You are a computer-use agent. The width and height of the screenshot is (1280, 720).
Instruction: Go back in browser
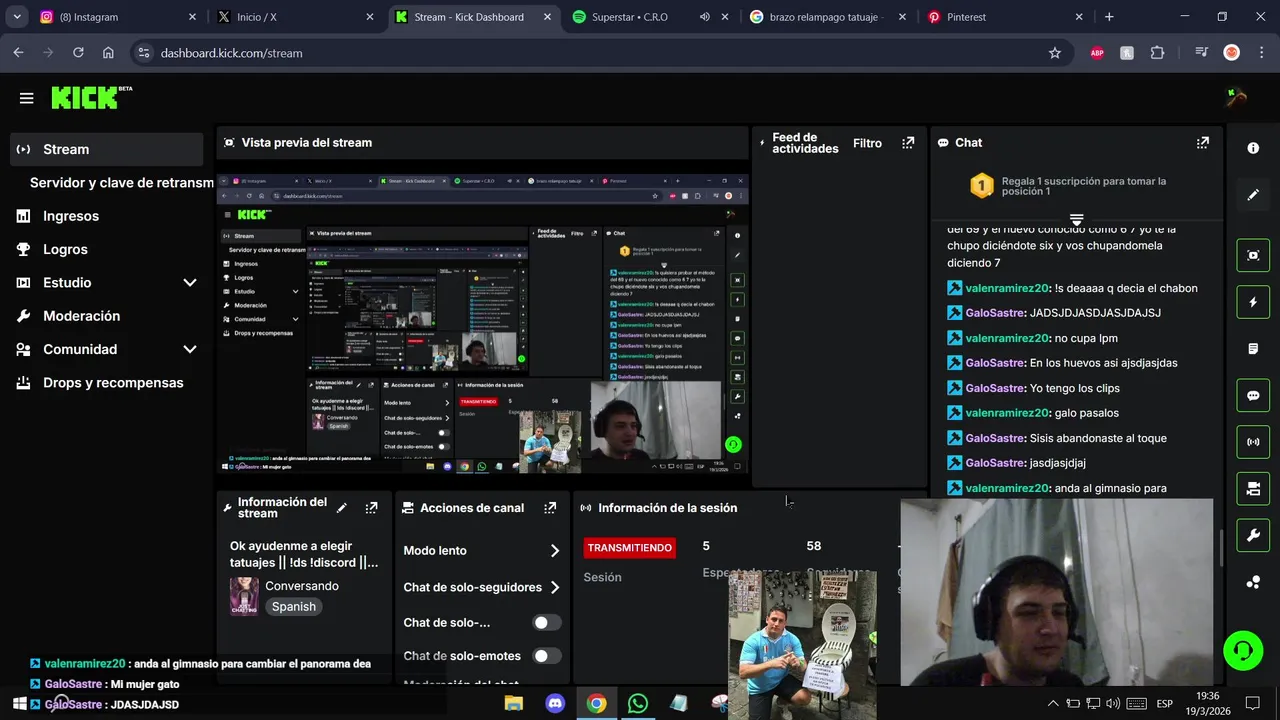pos(18,53)
